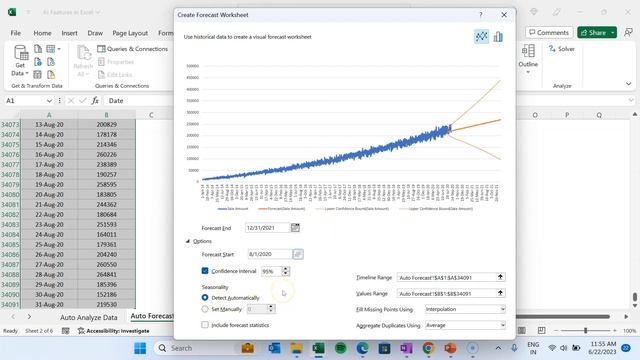Switch to the Page Layout tab
Screen dimensions: 640x360
130,33
